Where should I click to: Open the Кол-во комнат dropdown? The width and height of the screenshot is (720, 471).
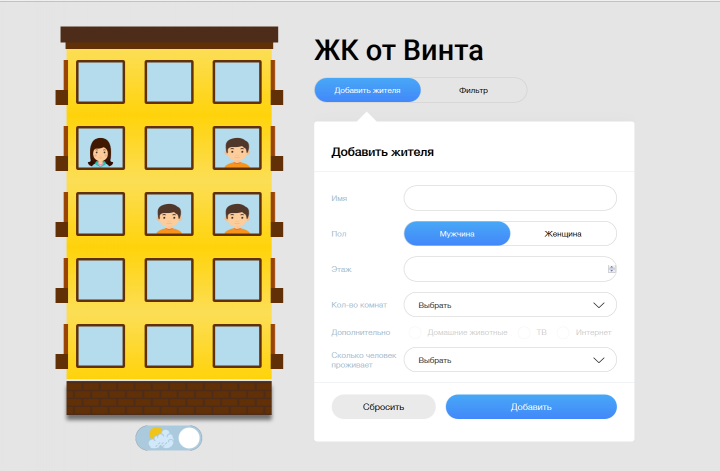[510, 305]
